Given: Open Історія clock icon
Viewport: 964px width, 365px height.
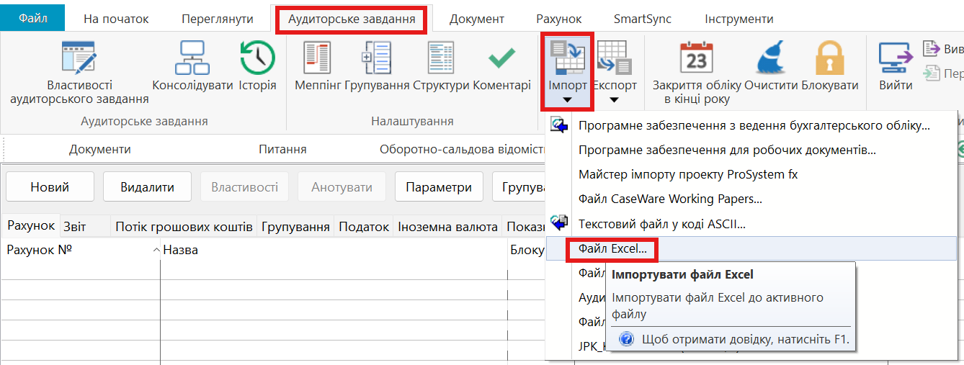Looking at the screenshot, I should [257, 58].
